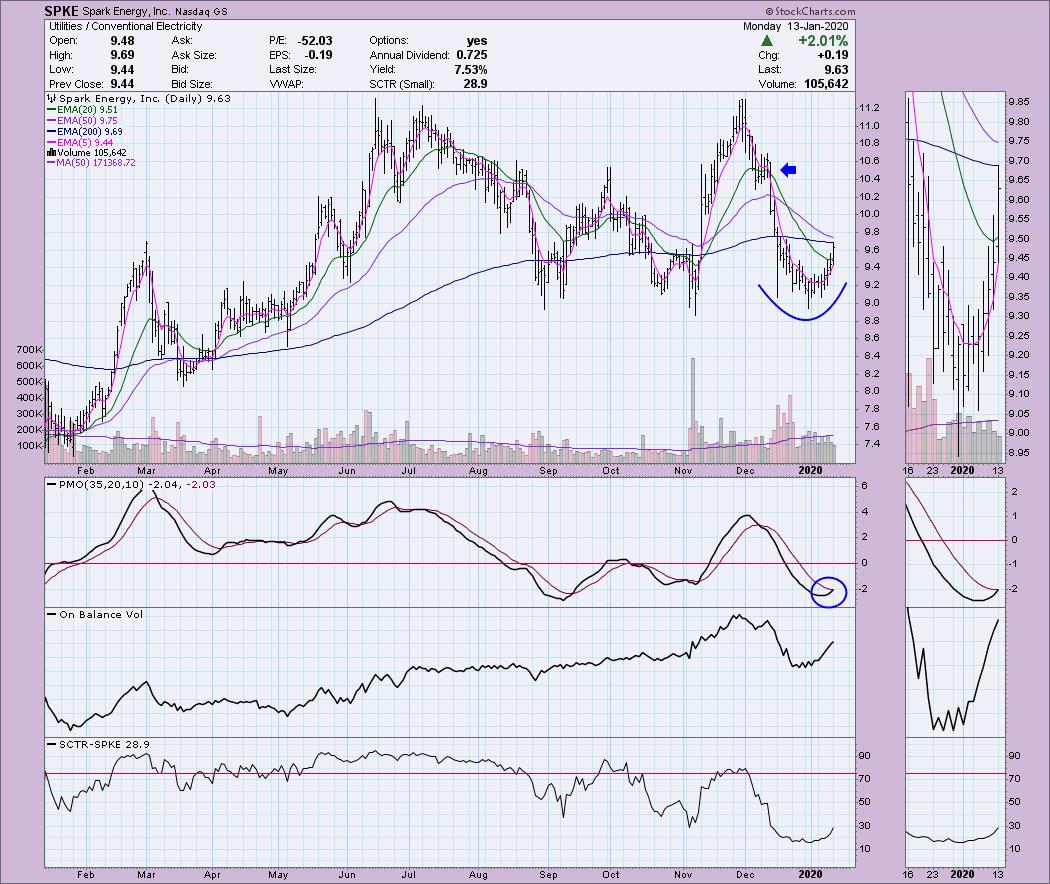Screen dimensions: 1050x884
Task: Click the volume bars icon in the legend
Action: pos(52,153)
